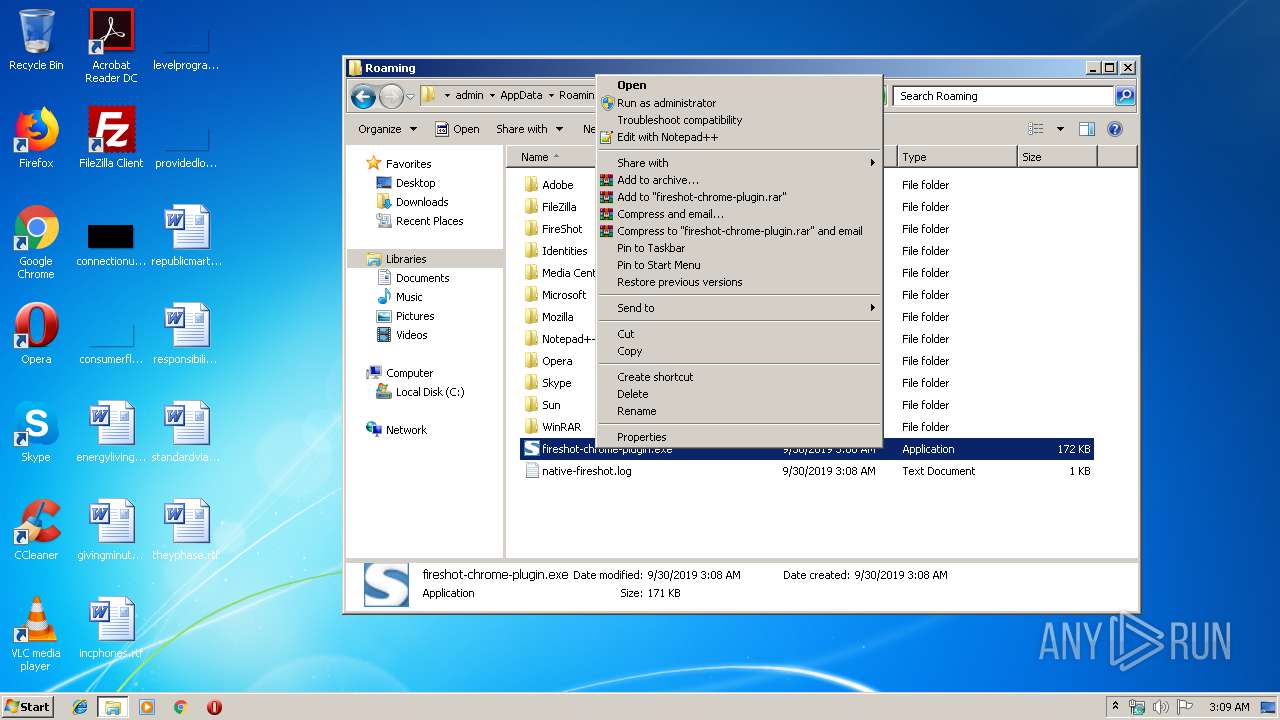
Task: Click change view icon in toolbar
Action: 1037,129
